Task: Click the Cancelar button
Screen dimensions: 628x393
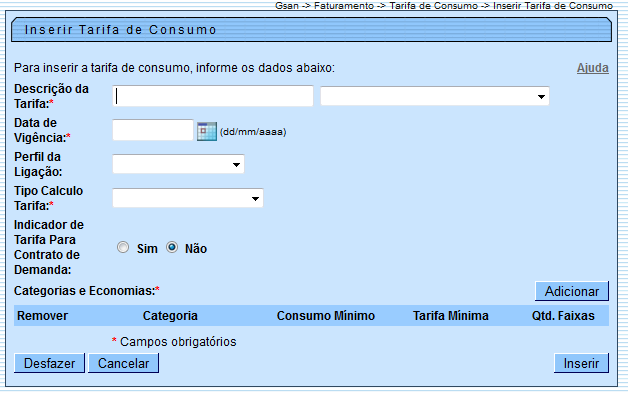Action: pyautogui.click(x=123, y=363)
